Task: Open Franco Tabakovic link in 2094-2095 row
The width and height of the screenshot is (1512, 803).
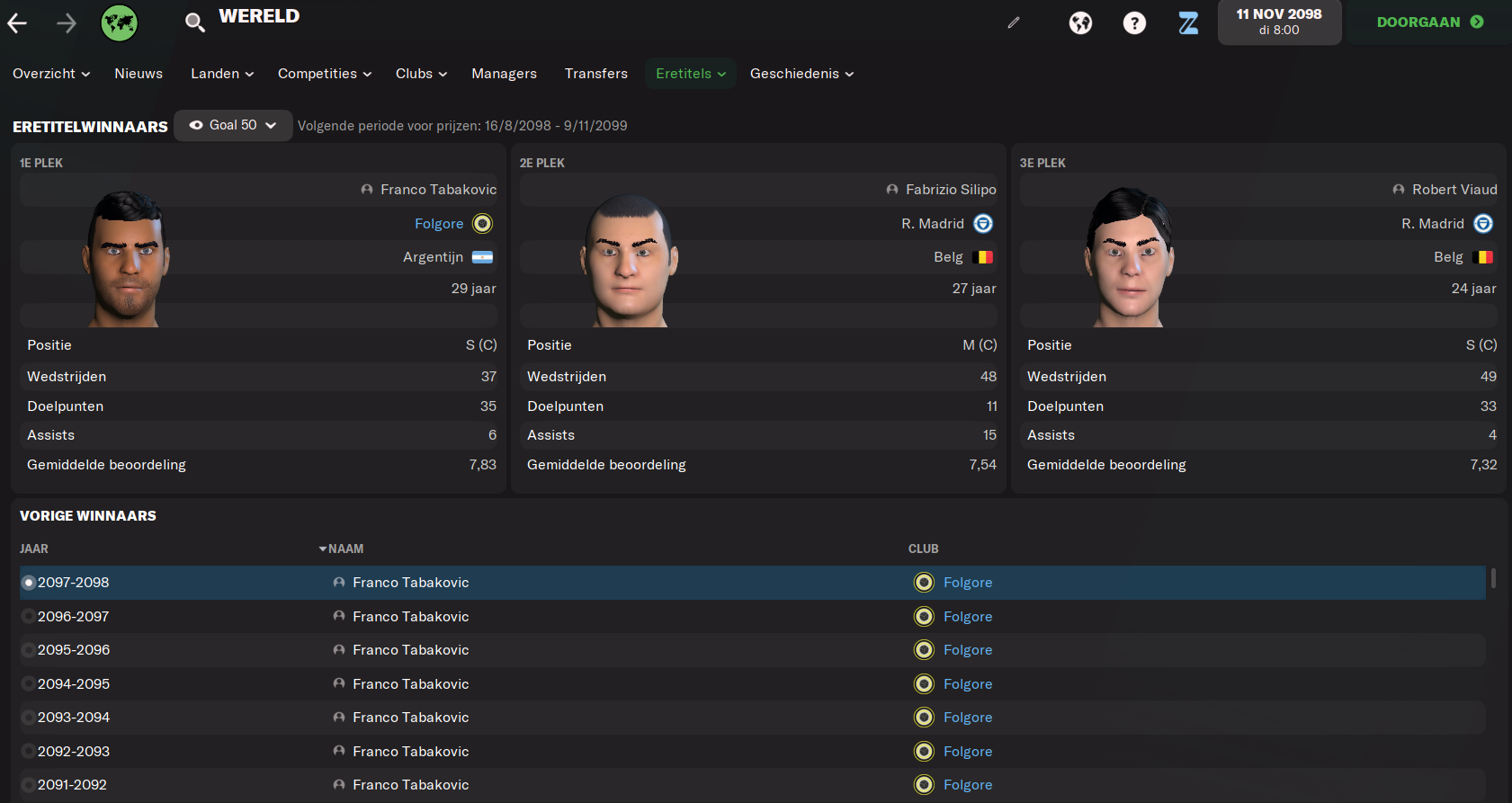Action: point(411,684)
